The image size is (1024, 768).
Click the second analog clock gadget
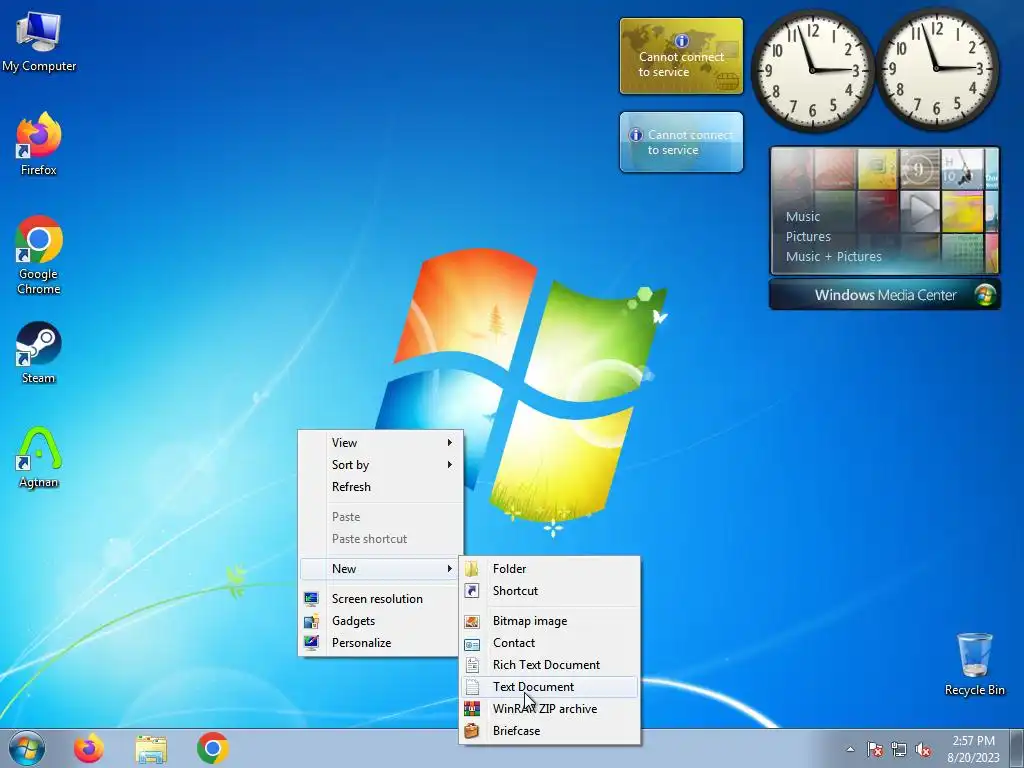click(x=936, y=69)
